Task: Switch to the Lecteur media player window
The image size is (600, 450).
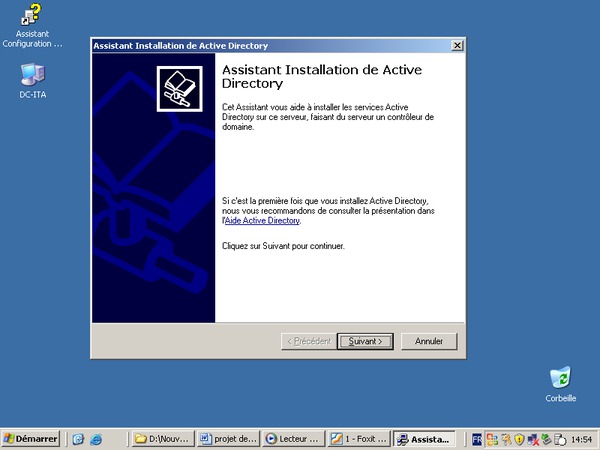Action: (294, 439)
